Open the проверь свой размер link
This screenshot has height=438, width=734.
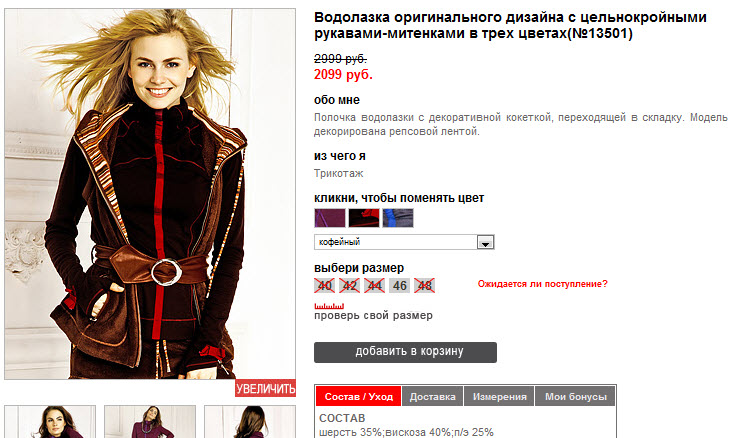pos(373,315)
